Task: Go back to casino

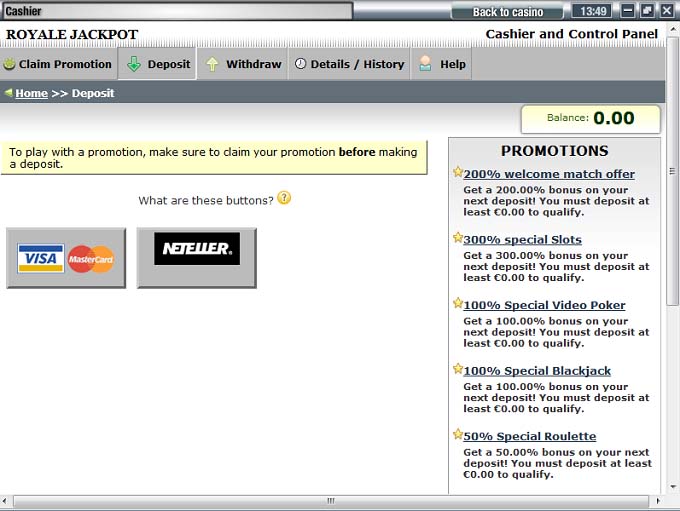Action: (x=507, y=12)
